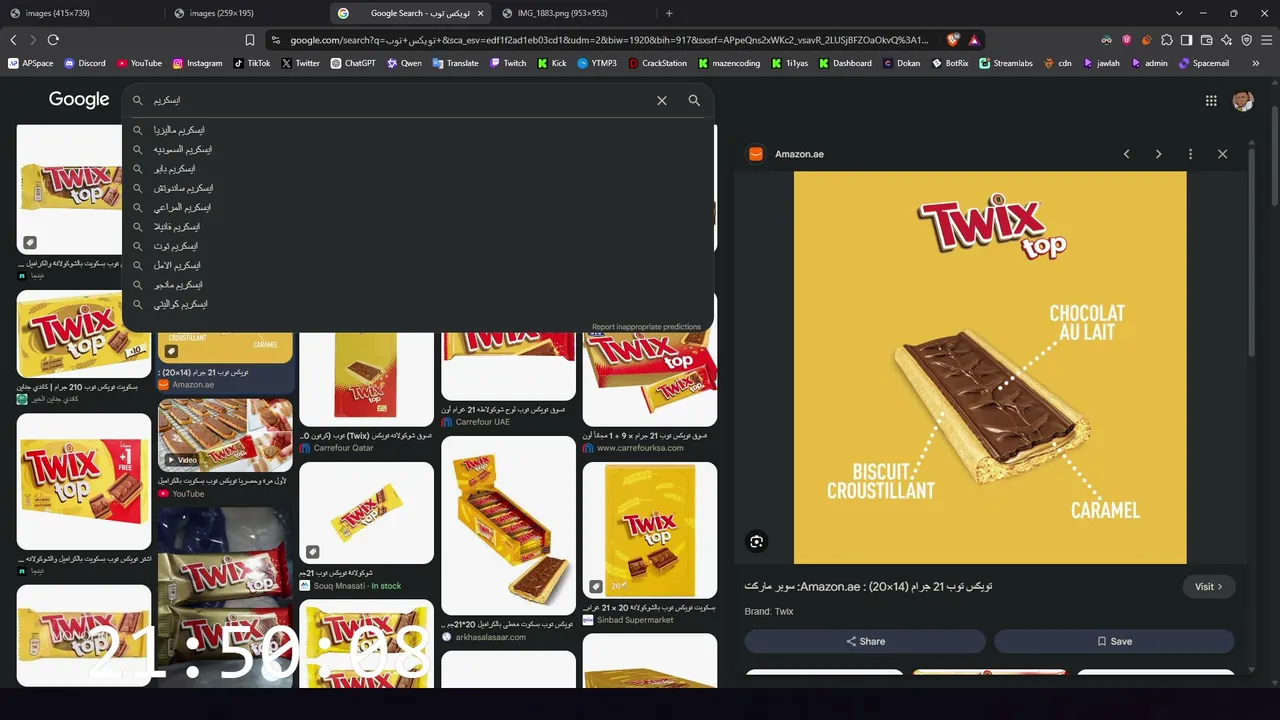Close the Amazon.ae image preview panel
This screenshot has width=1280, height=720.
1222,154
